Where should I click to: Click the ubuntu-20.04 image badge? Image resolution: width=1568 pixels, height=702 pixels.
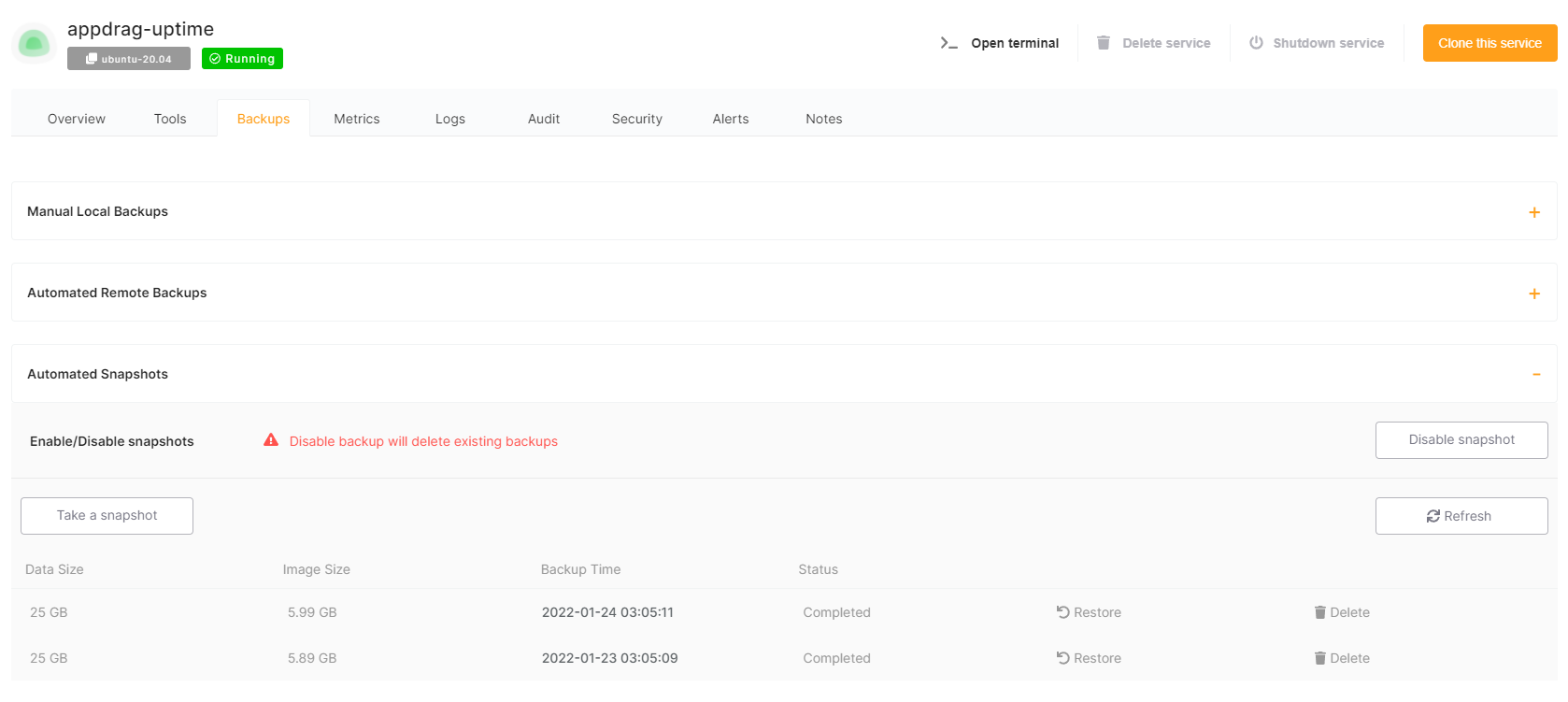coord(129,59)
